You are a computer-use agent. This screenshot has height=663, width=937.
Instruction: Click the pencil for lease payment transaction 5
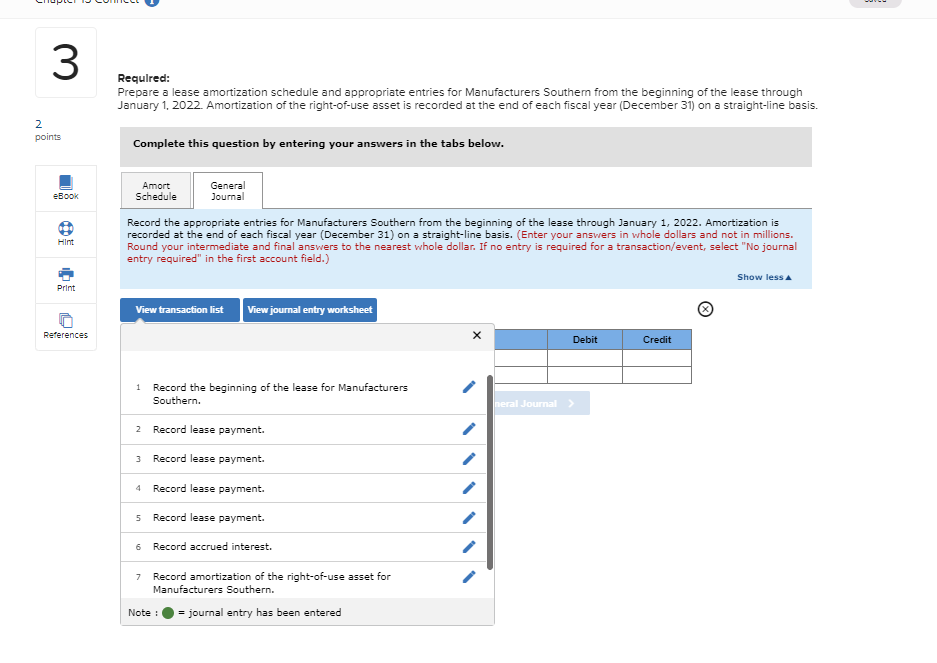click(468, 517)
